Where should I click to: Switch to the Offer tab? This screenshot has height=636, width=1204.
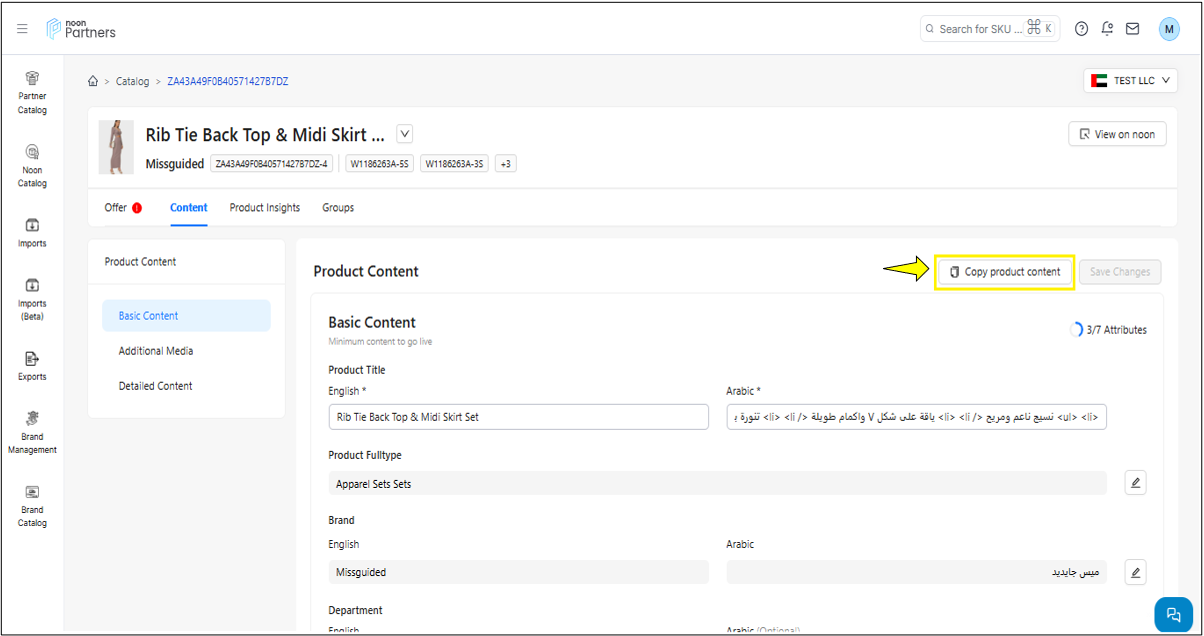click(116, 208)
